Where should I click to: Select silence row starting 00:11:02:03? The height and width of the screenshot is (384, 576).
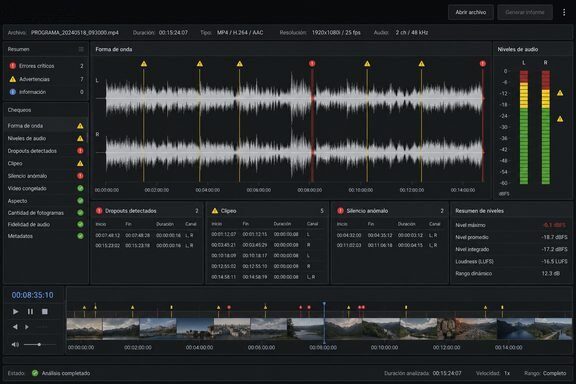tap(390, 245)
